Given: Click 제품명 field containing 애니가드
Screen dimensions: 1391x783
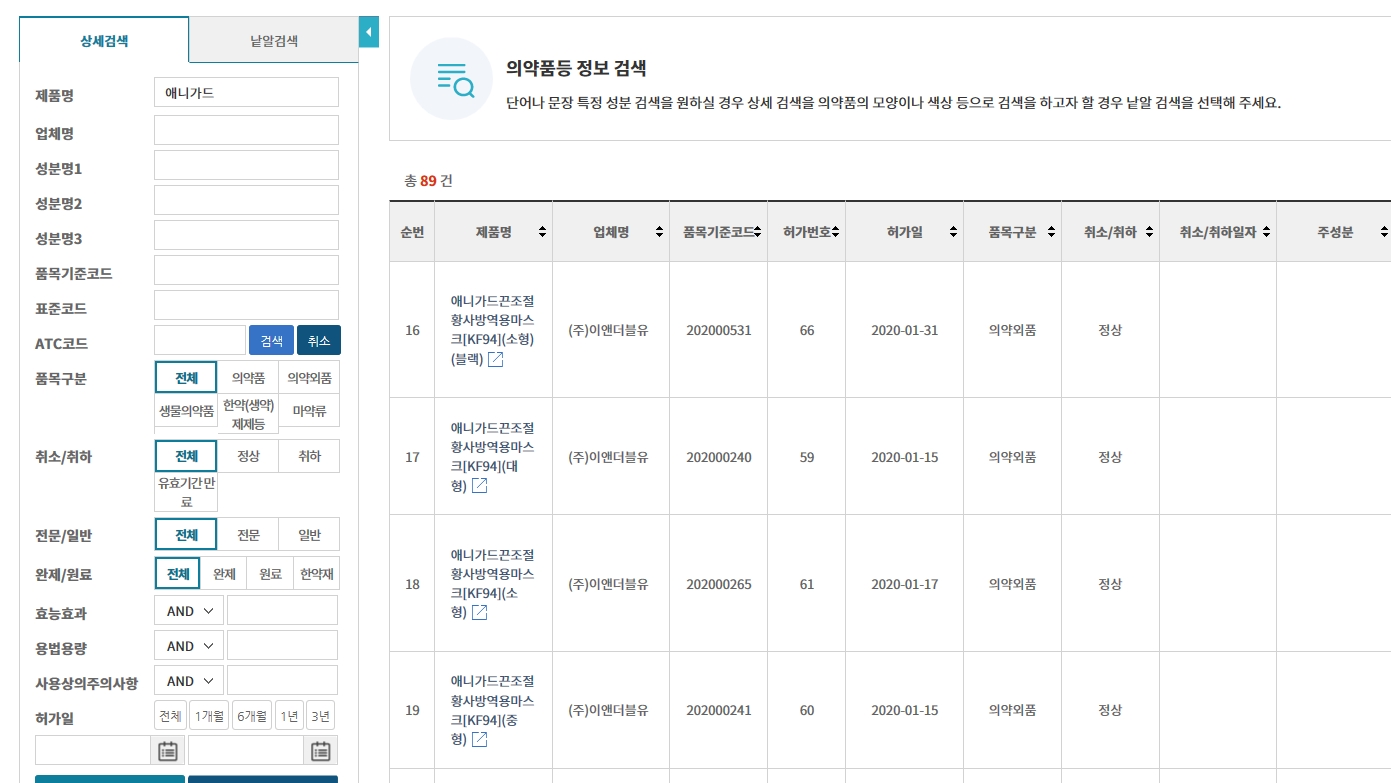Looking at the screenshot, I should click(x=247, y=92).
